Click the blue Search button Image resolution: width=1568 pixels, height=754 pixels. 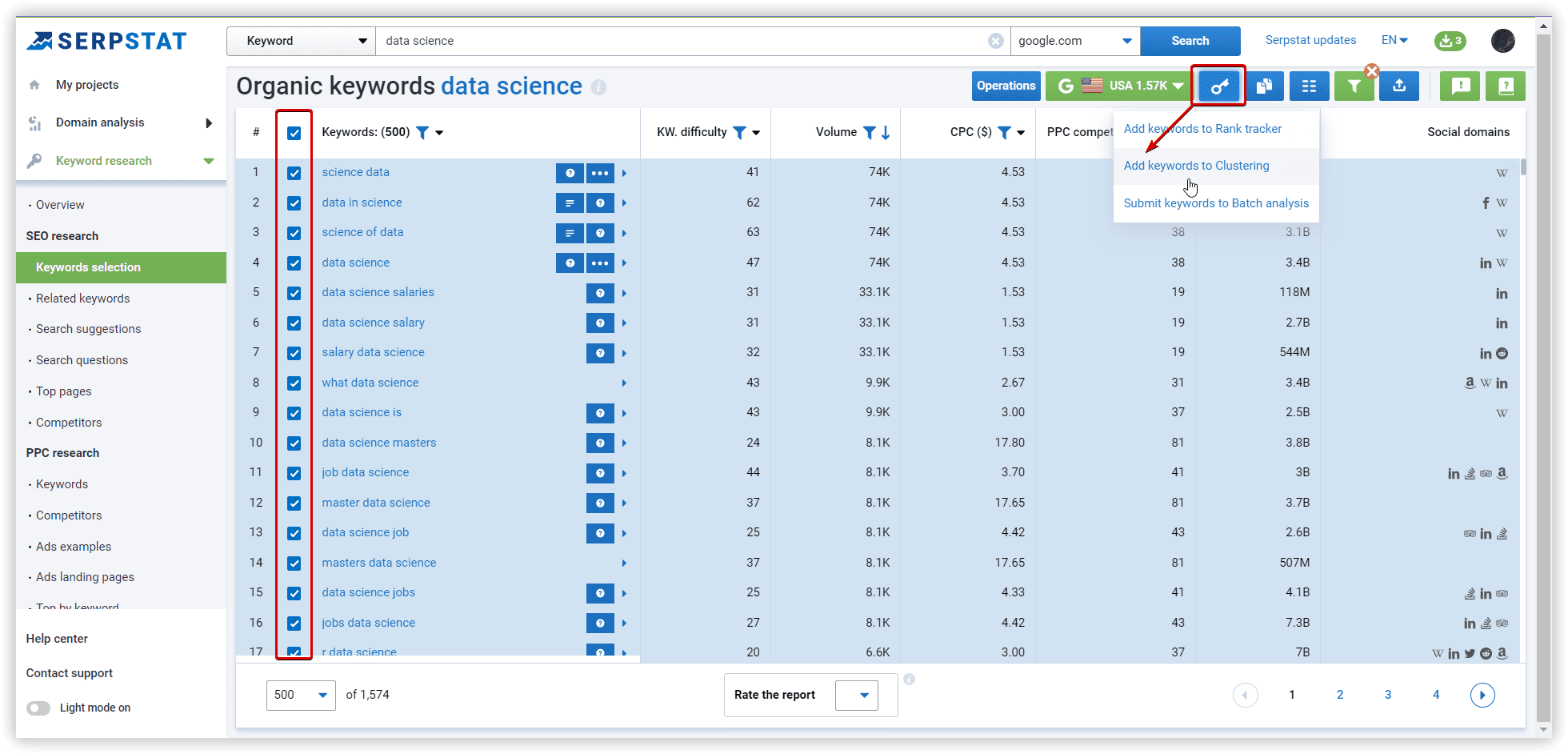(x=1190, y=41)
